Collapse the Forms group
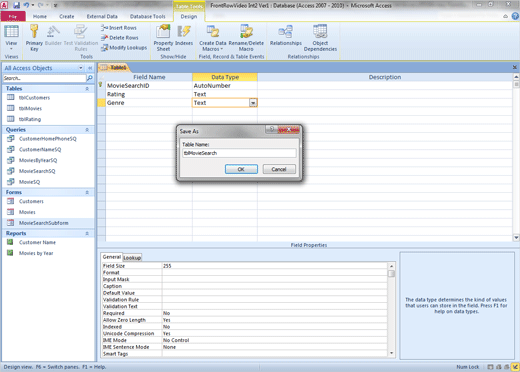The width and height of the screenshot is (520, 372). (87, 192)
